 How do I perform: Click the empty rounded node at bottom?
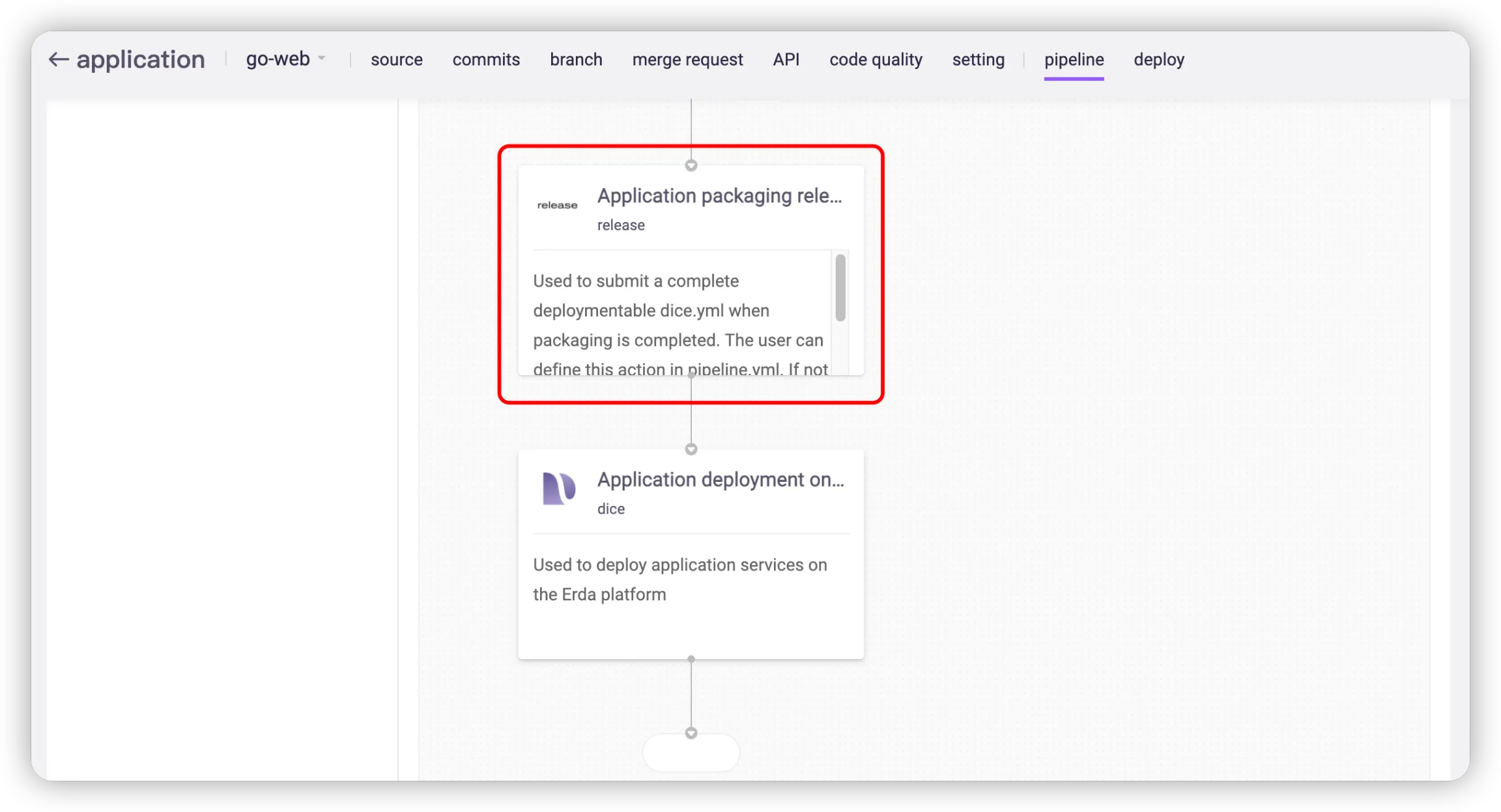tap(691, 754)
